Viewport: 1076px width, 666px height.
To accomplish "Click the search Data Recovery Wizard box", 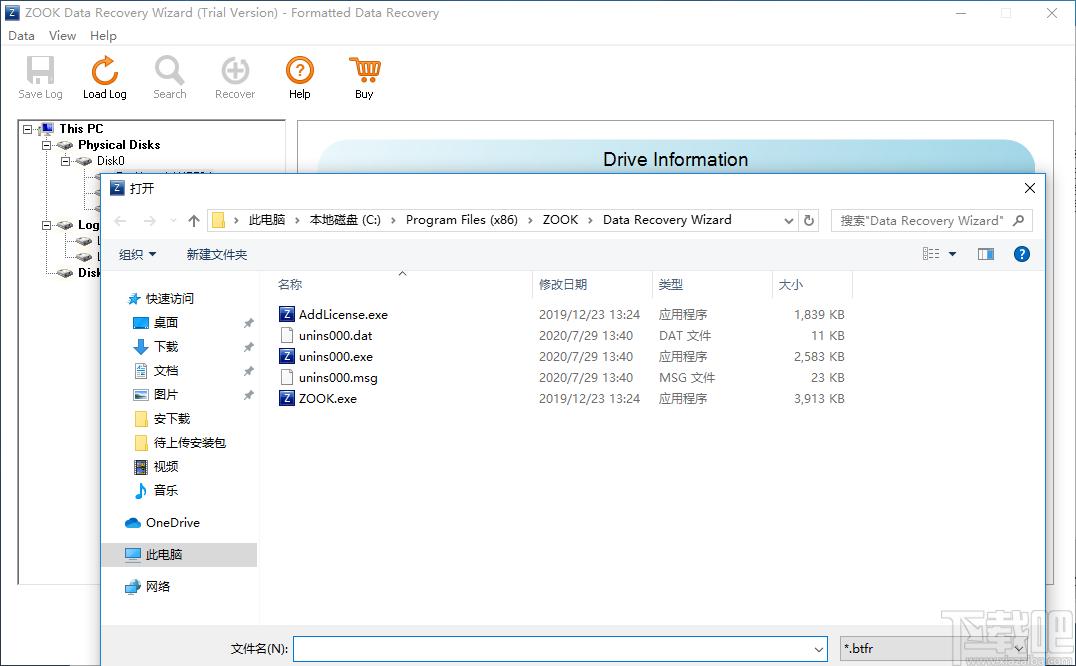I will click(931, 220).
